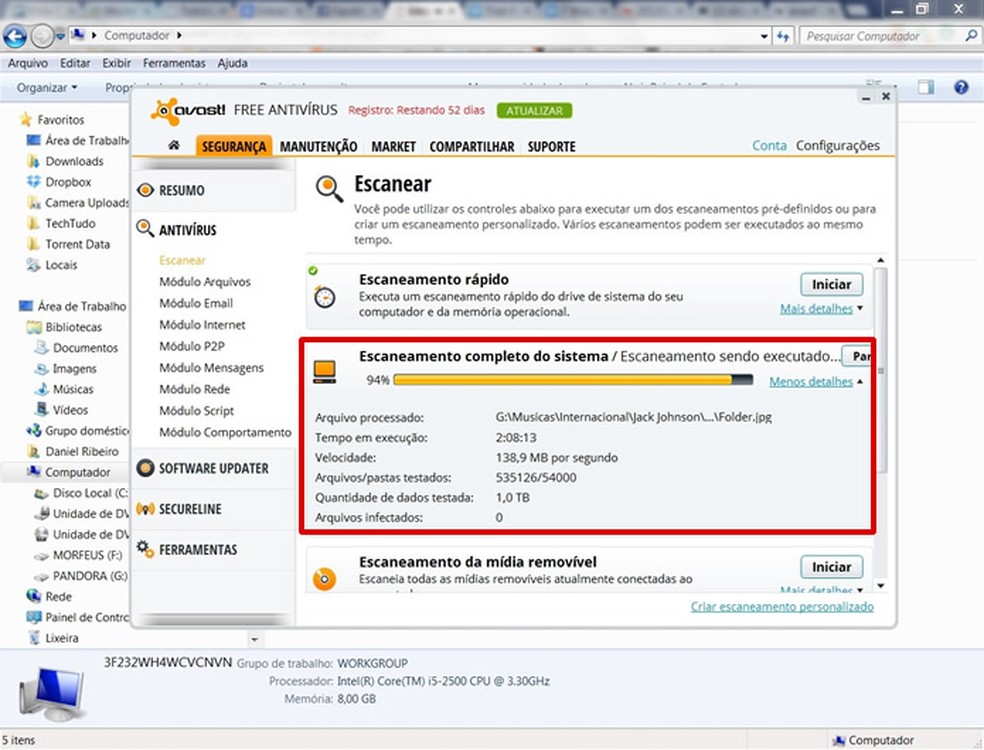Click the 94% scan progress bar
The image size is (984, 750).
(x=573, y=380)
